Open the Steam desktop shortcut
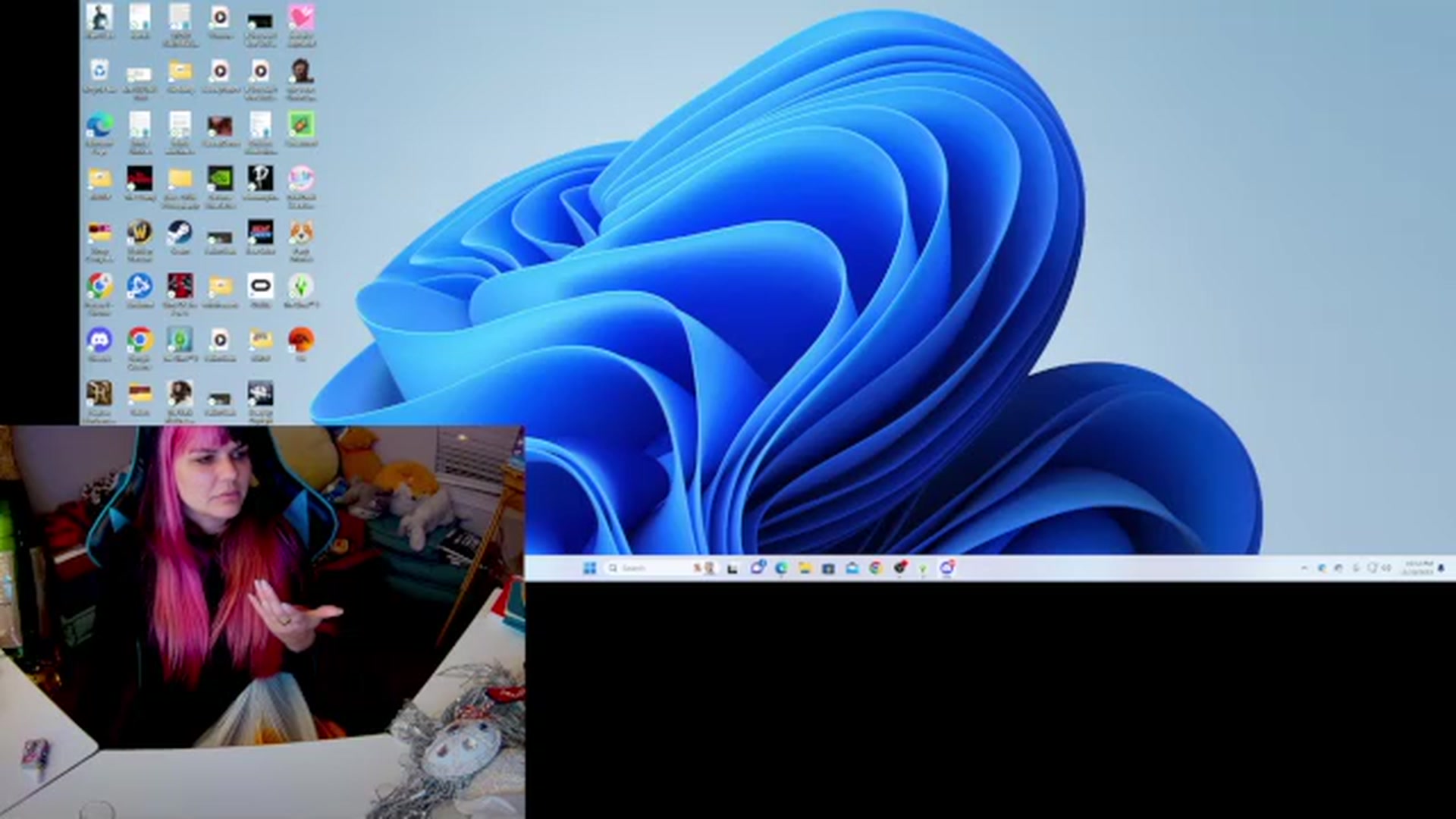 pyautogui.click(x=180, y=232)
